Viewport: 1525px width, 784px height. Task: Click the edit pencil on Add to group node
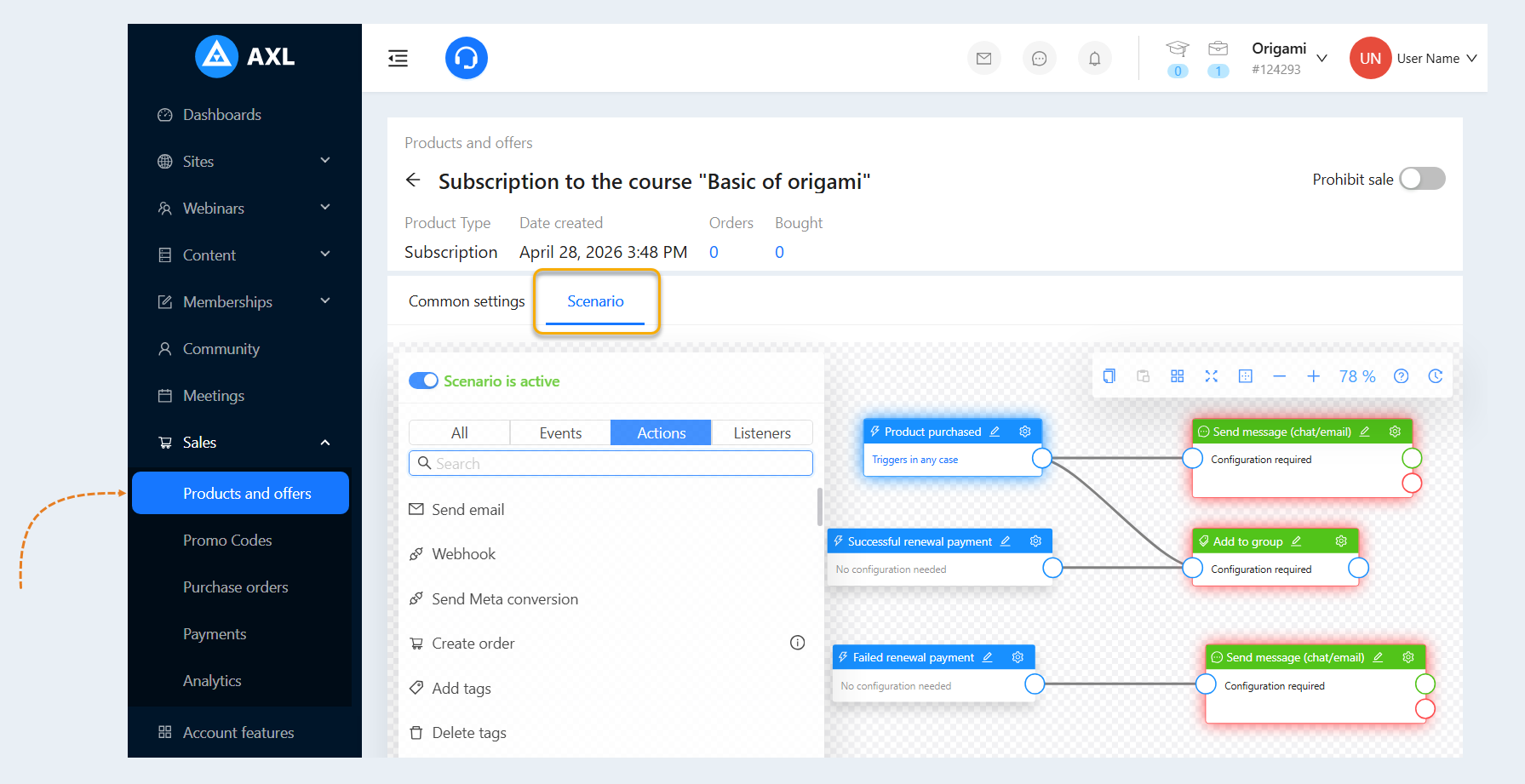point(1297,541)
